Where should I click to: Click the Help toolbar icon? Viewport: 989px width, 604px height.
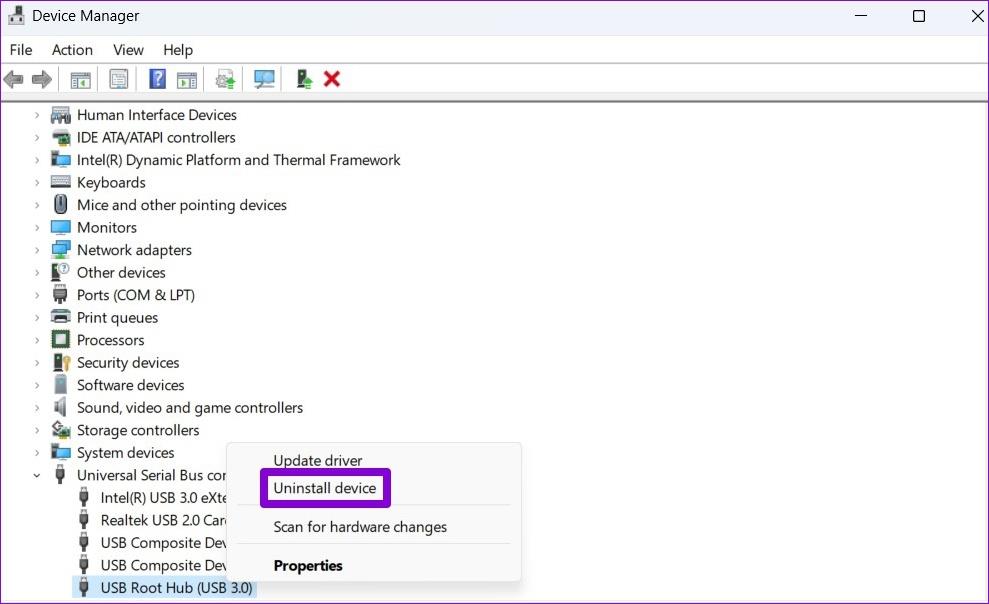click(x=157, y=79)
